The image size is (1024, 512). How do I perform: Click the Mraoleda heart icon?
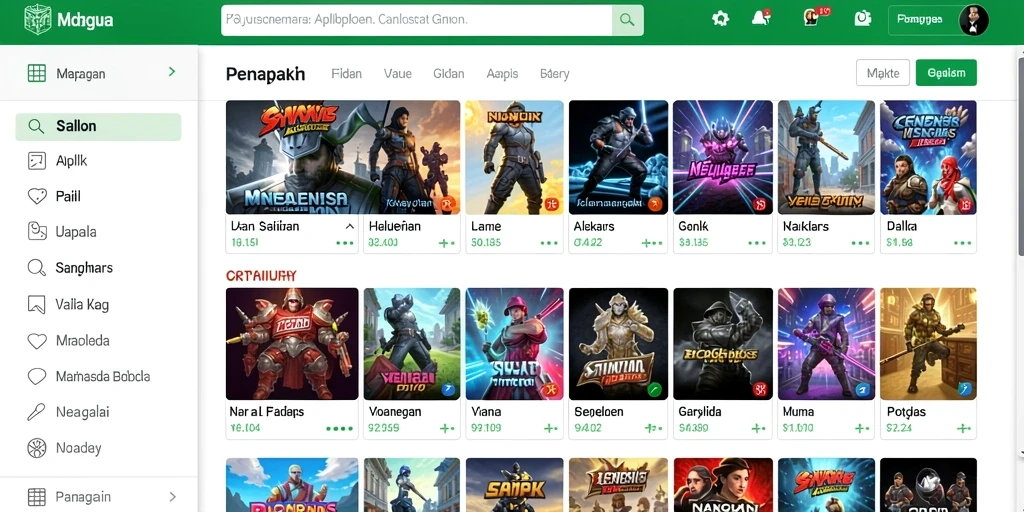[x=37, y=341]
